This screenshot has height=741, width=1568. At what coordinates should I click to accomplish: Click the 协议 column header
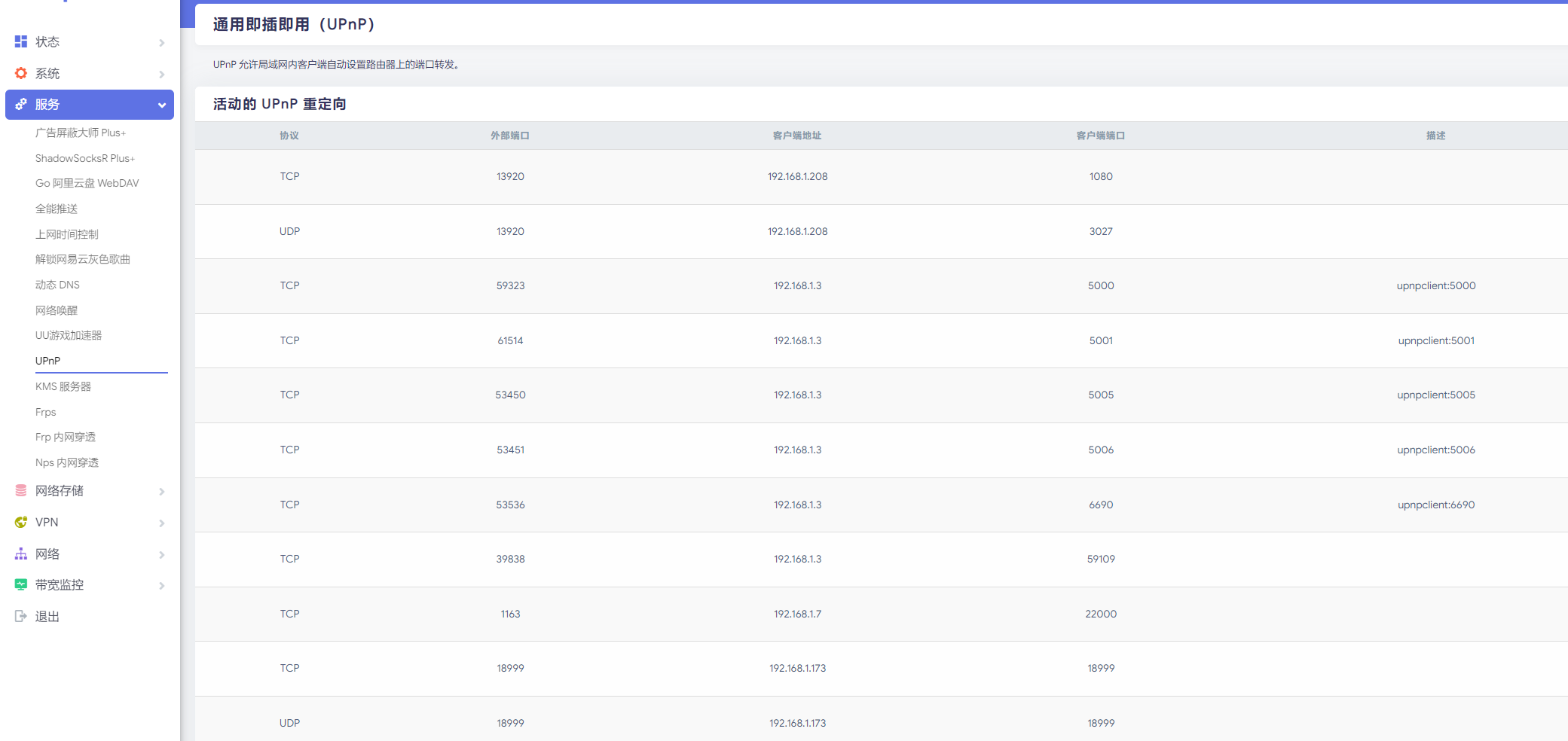pos(289,136)
